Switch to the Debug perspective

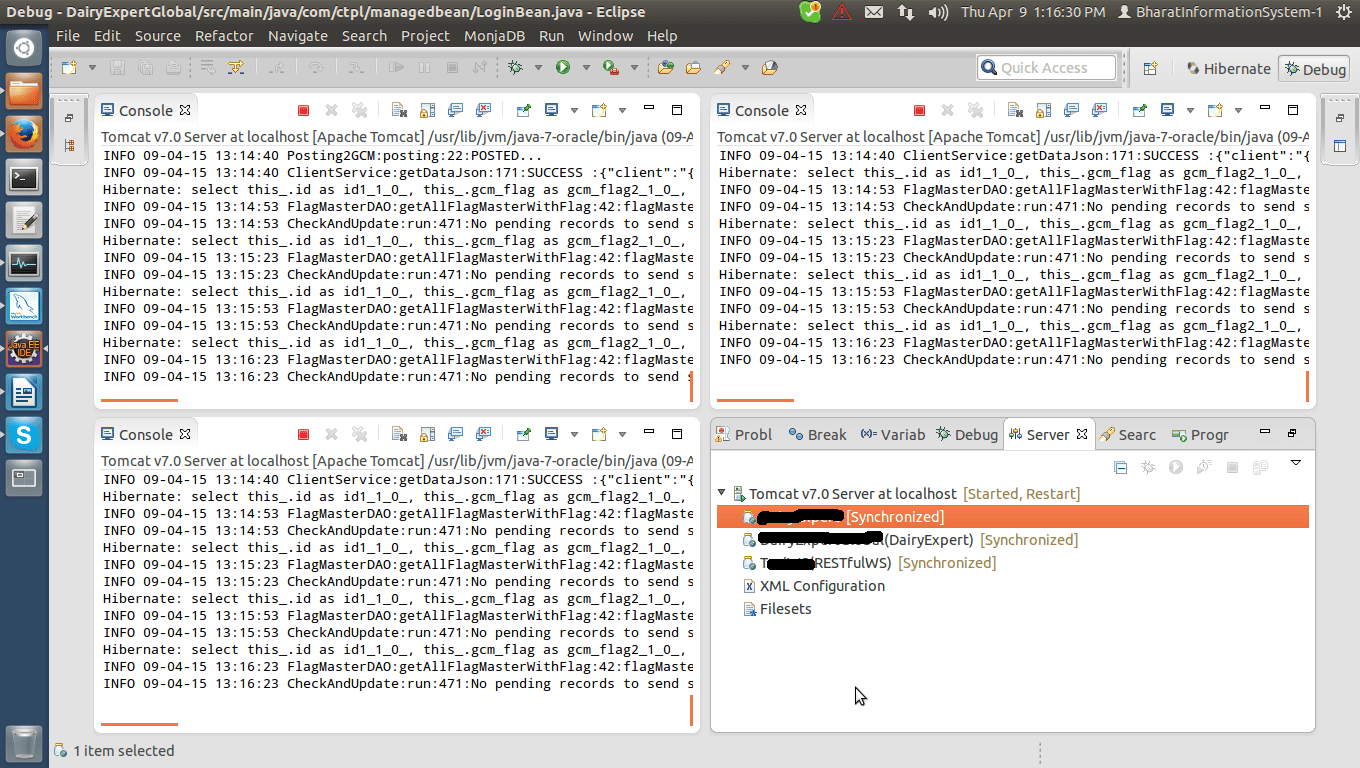(1314, 68)
